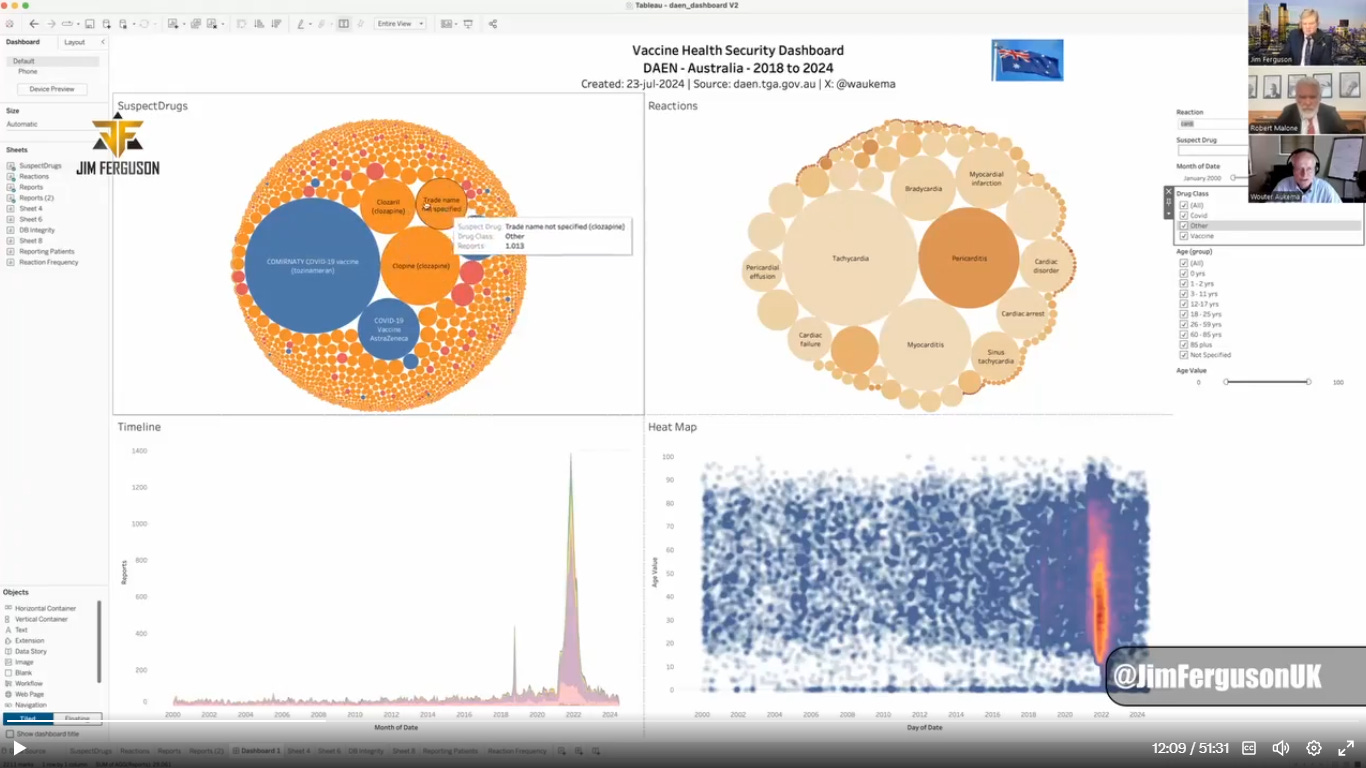Click the New Worksheet toolbar icon
The width and height of the screenshot is (1366, 768).
coord(173,23)
